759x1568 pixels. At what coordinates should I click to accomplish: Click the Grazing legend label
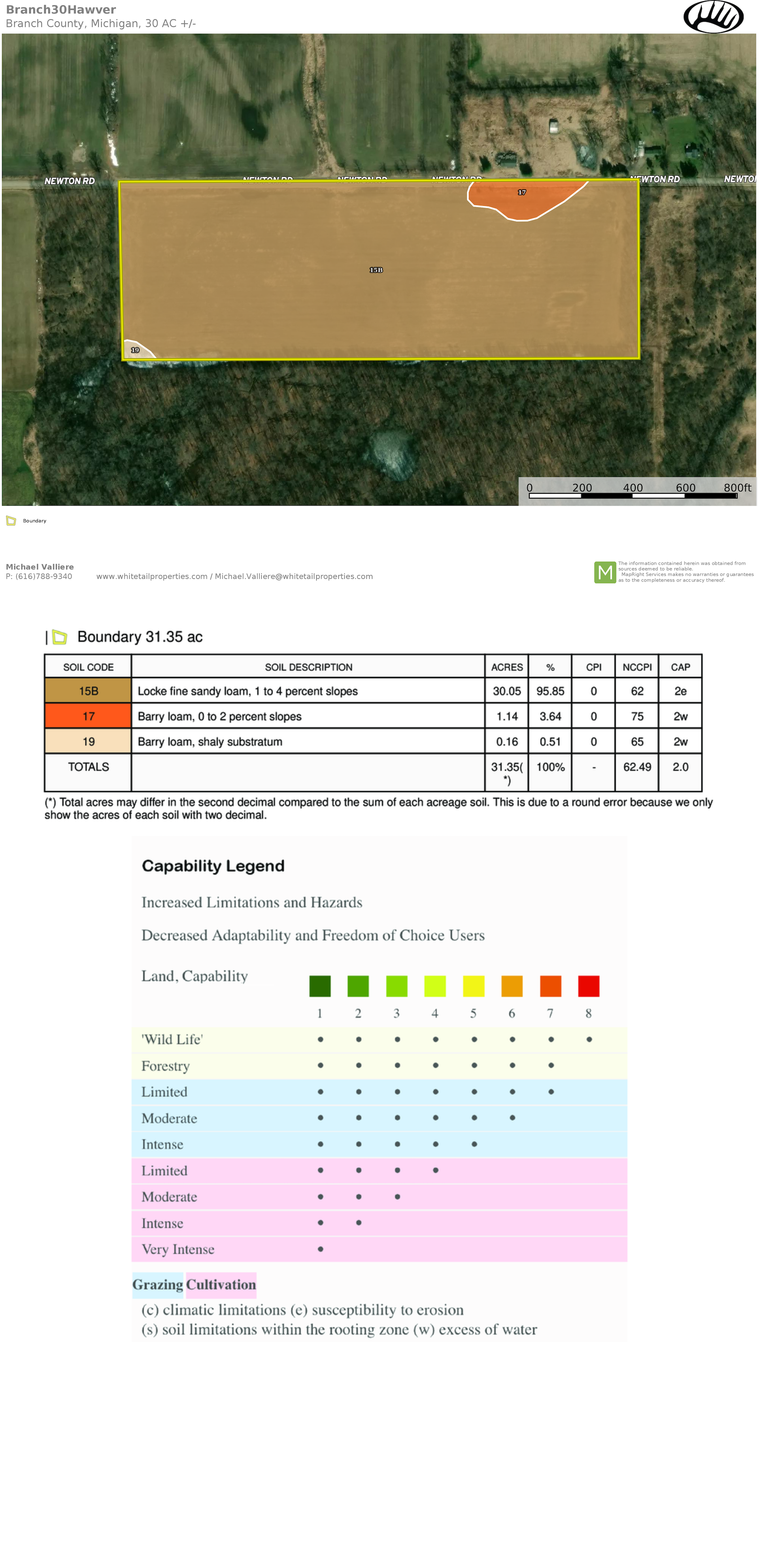coord(158,1284)
